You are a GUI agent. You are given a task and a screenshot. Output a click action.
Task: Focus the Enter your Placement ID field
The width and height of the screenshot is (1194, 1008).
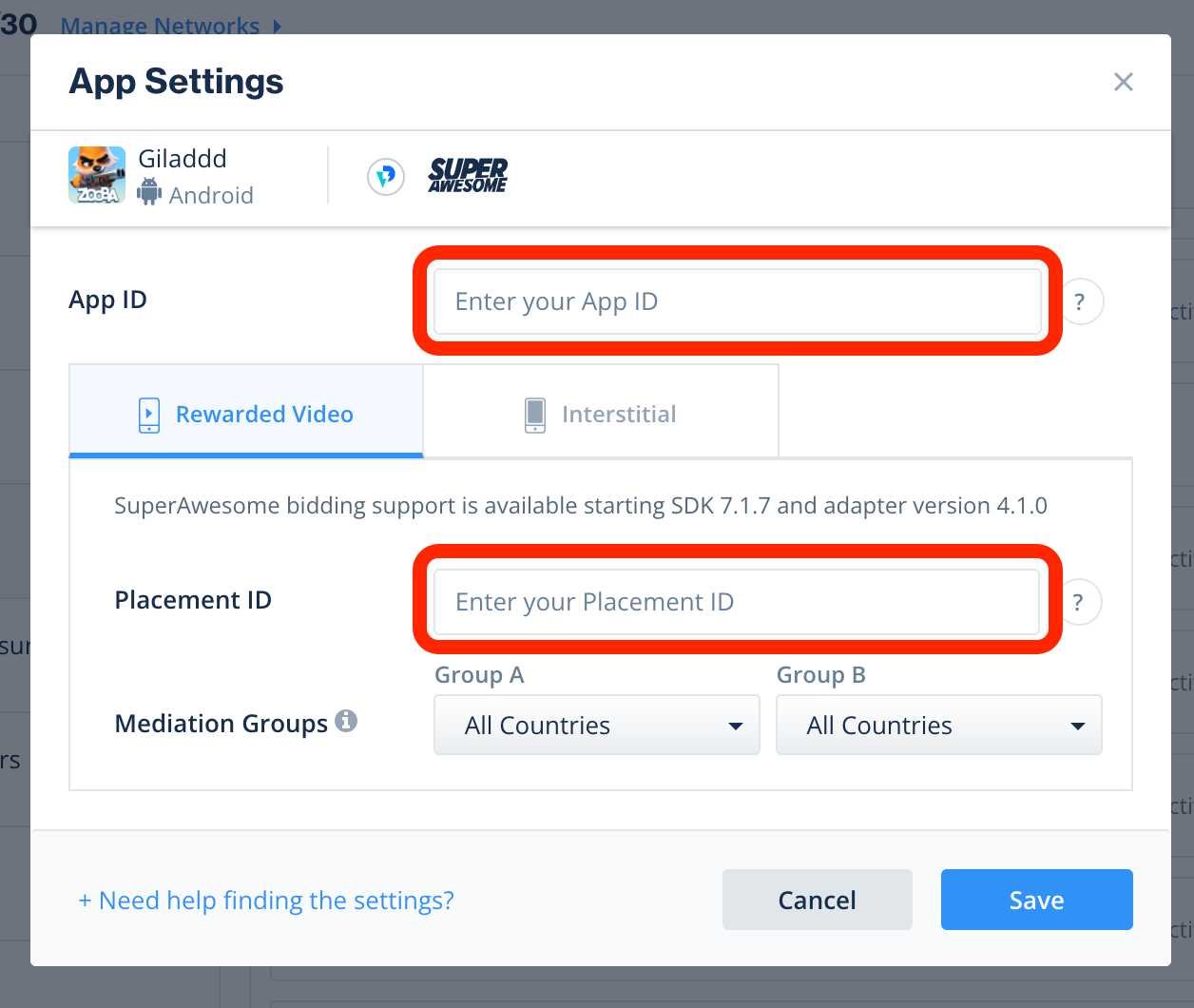point(737,602)
